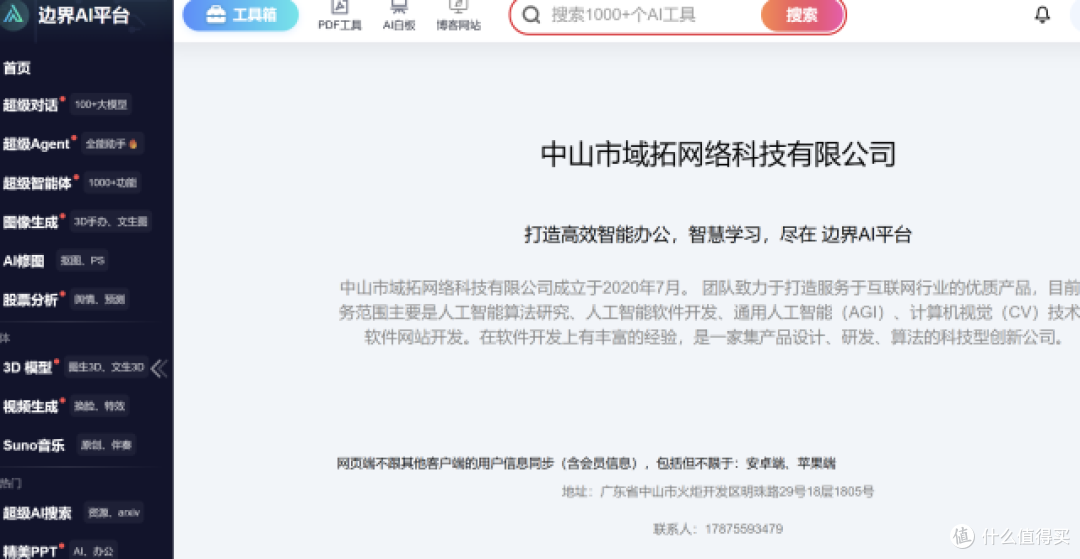Viewport: 1080px width, 559px height.
Task: Click the 全能助手 tag with flame
Action: tap(112, 144)
